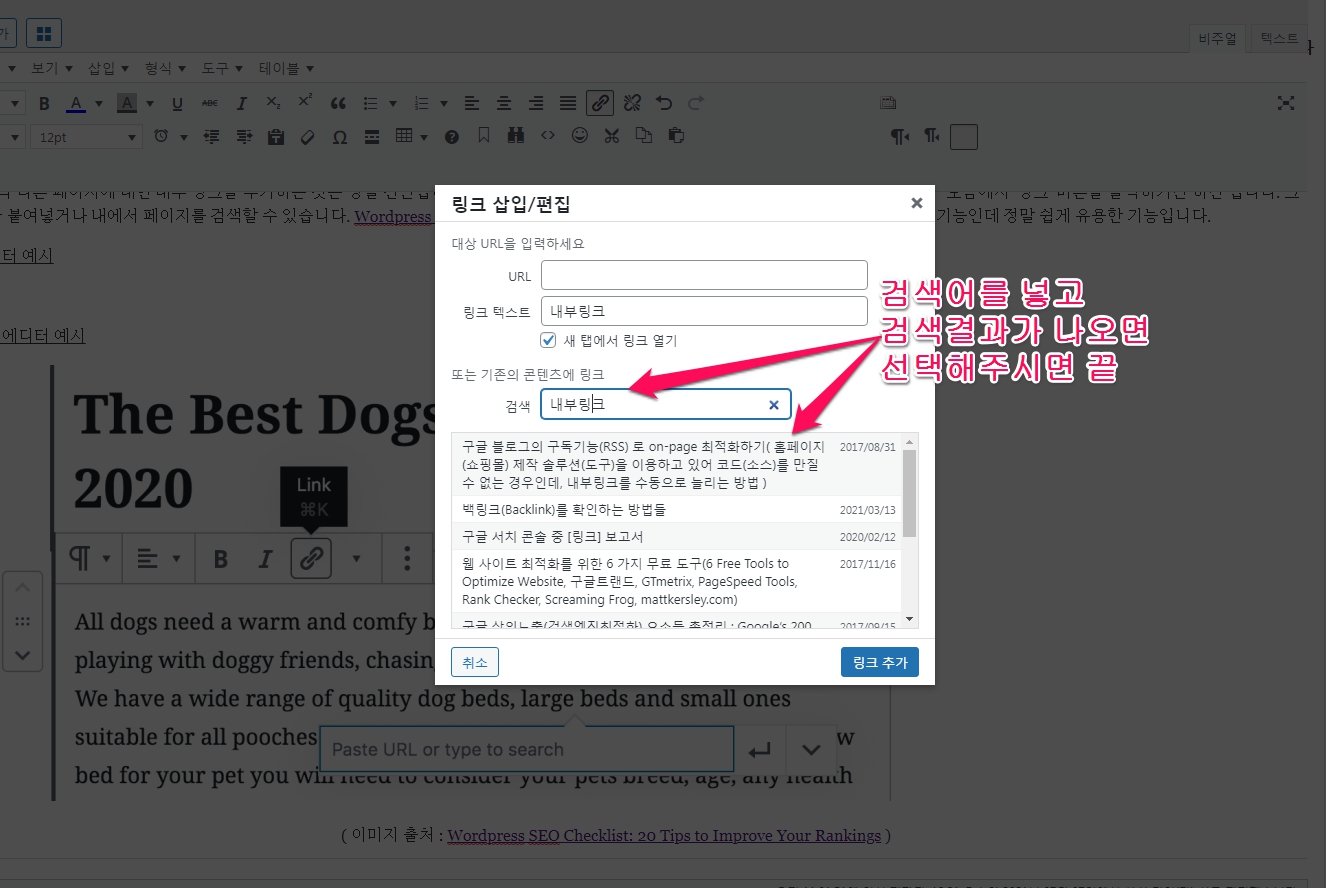The image size is (1326, 888).
Task: Insert special character with the Omega icon
Action: (x=340, y=137)
